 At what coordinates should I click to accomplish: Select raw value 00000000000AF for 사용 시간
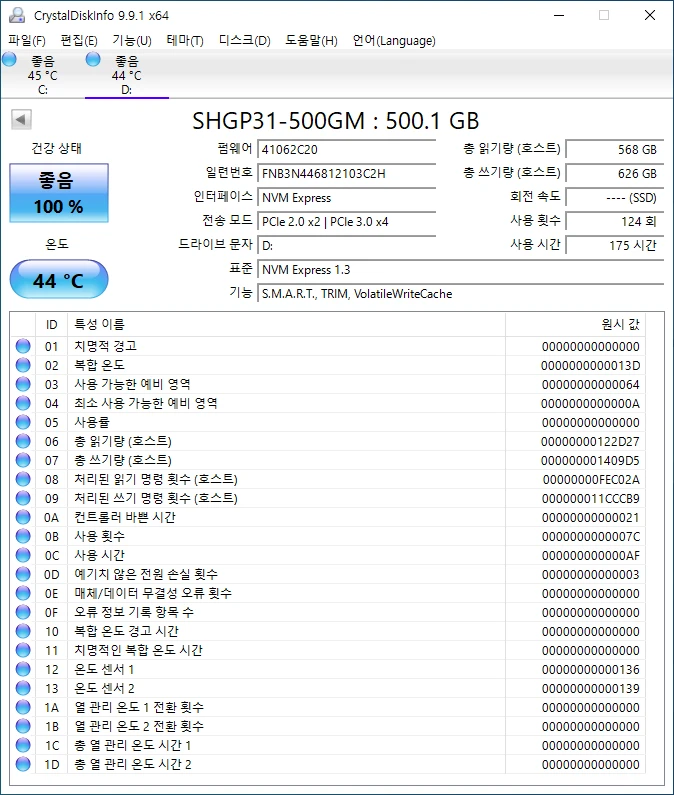590,556
